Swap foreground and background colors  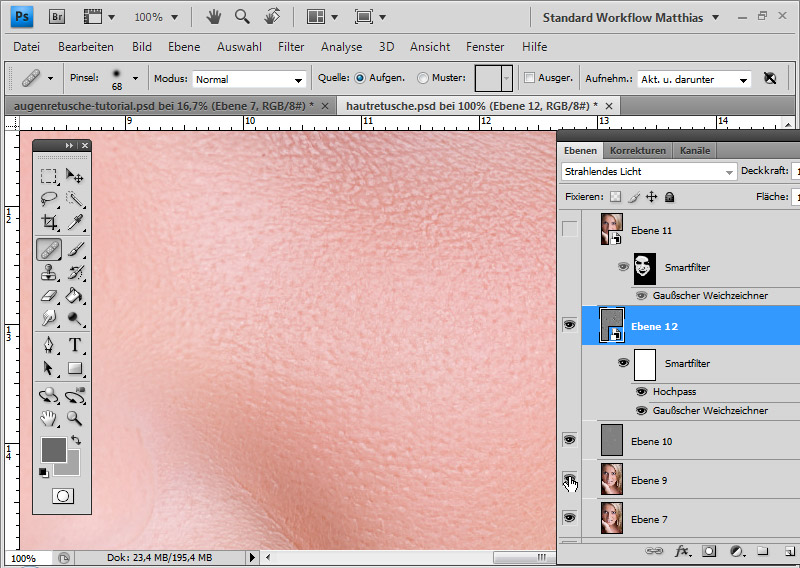[x=77, y=440]
